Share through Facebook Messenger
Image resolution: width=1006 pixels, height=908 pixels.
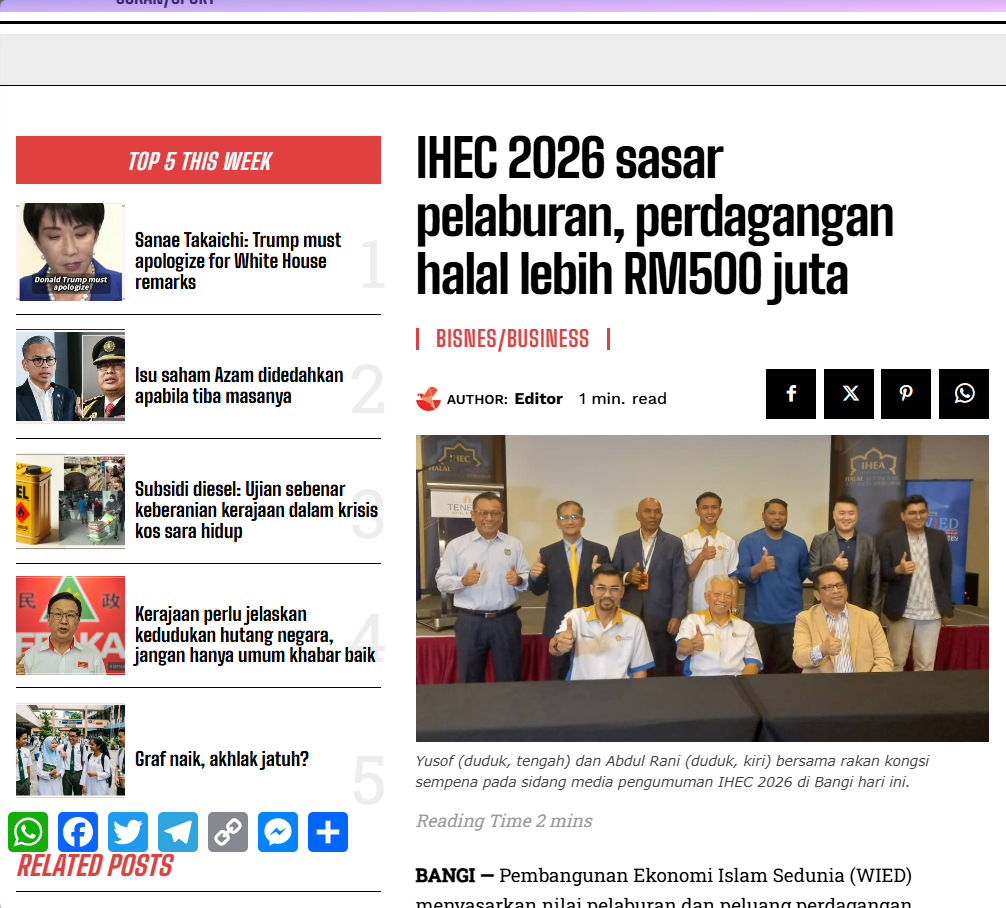tap(277, 831)
